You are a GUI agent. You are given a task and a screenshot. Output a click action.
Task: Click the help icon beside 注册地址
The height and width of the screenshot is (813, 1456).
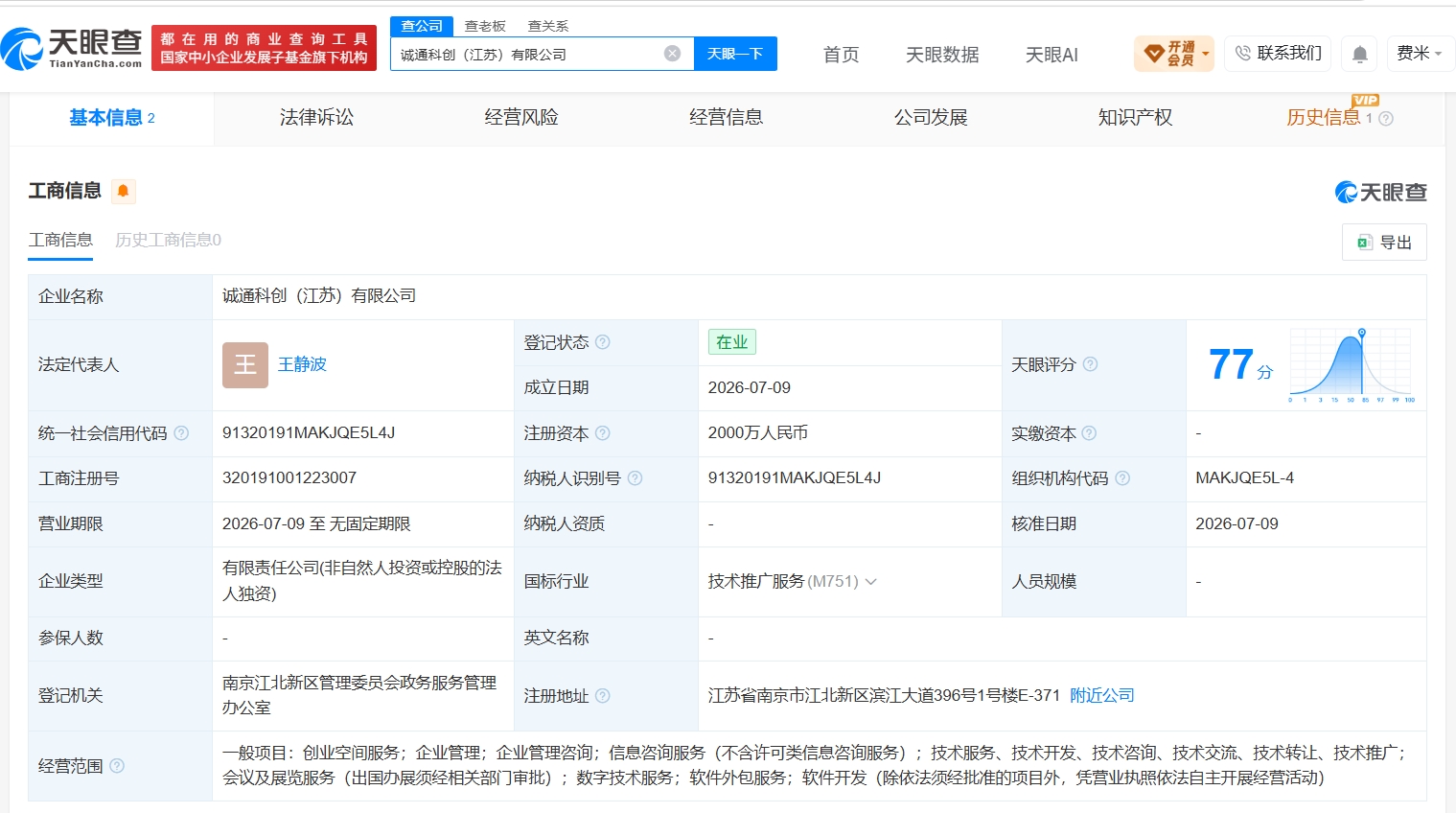pos(603,696)
